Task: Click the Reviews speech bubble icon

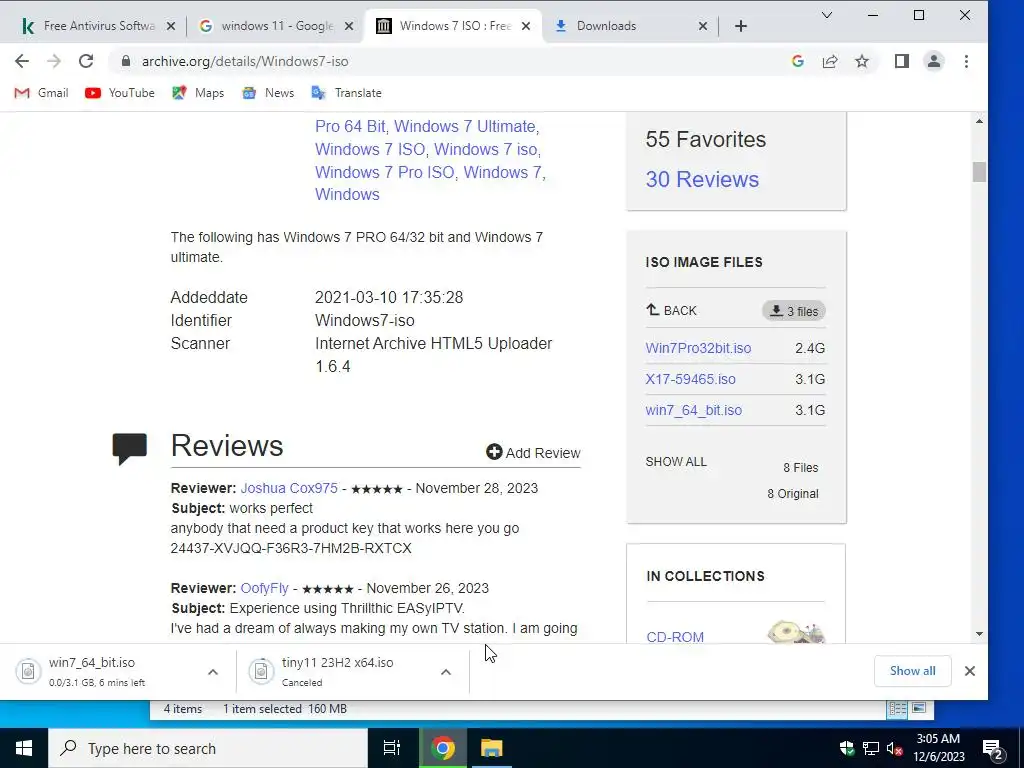Action: point(129,448)
